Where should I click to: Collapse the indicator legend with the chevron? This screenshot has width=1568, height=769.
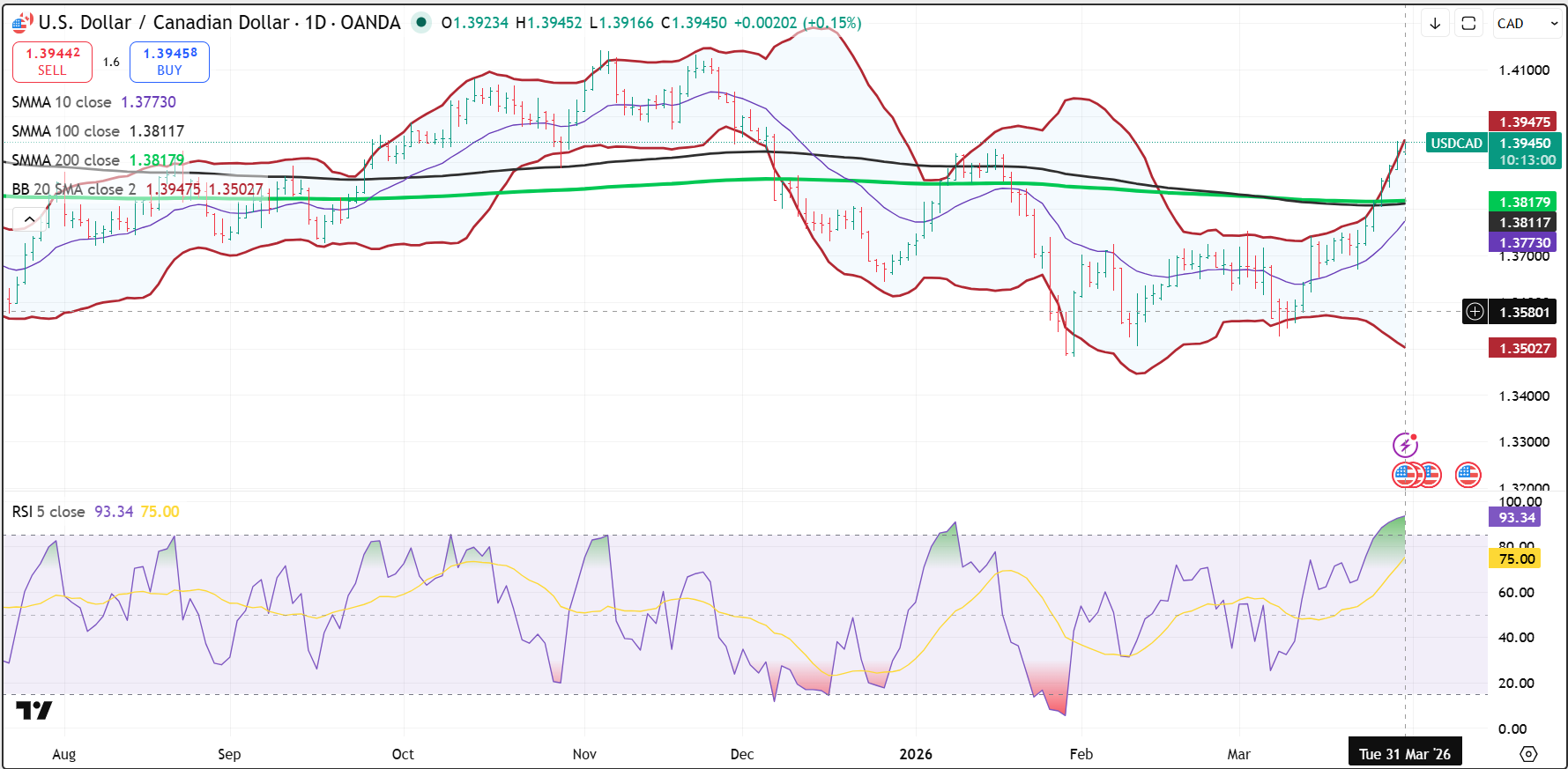click(x=29, y=219)
